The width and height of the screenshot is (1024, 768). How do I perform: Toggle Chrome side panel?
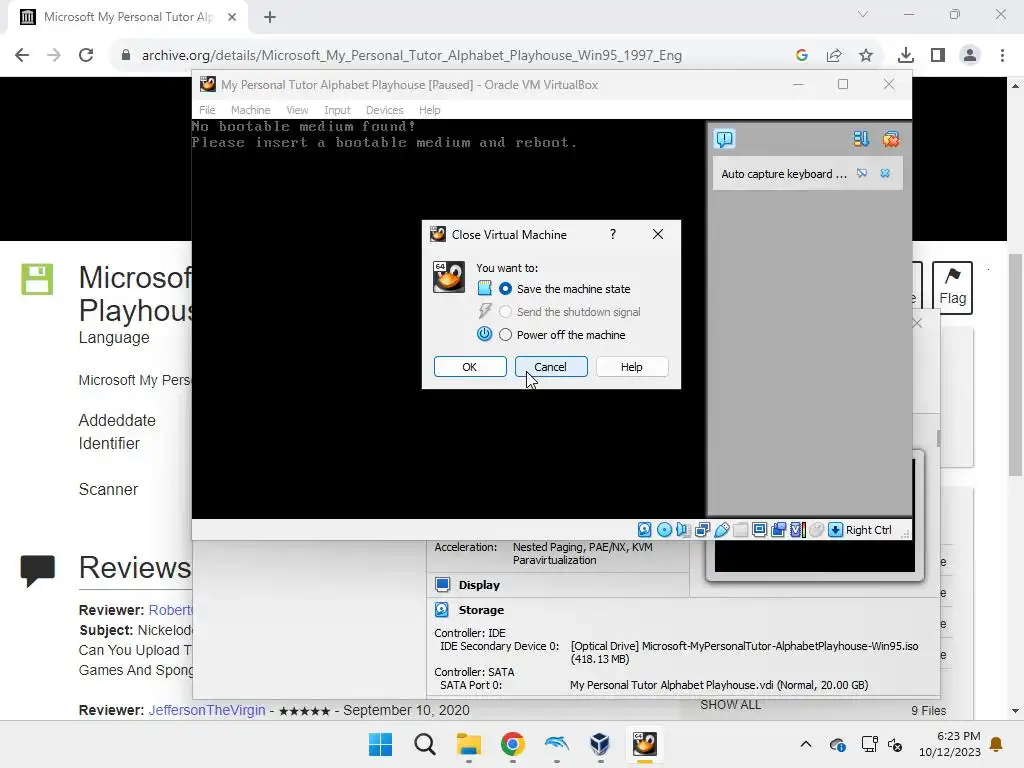(938, 56)
